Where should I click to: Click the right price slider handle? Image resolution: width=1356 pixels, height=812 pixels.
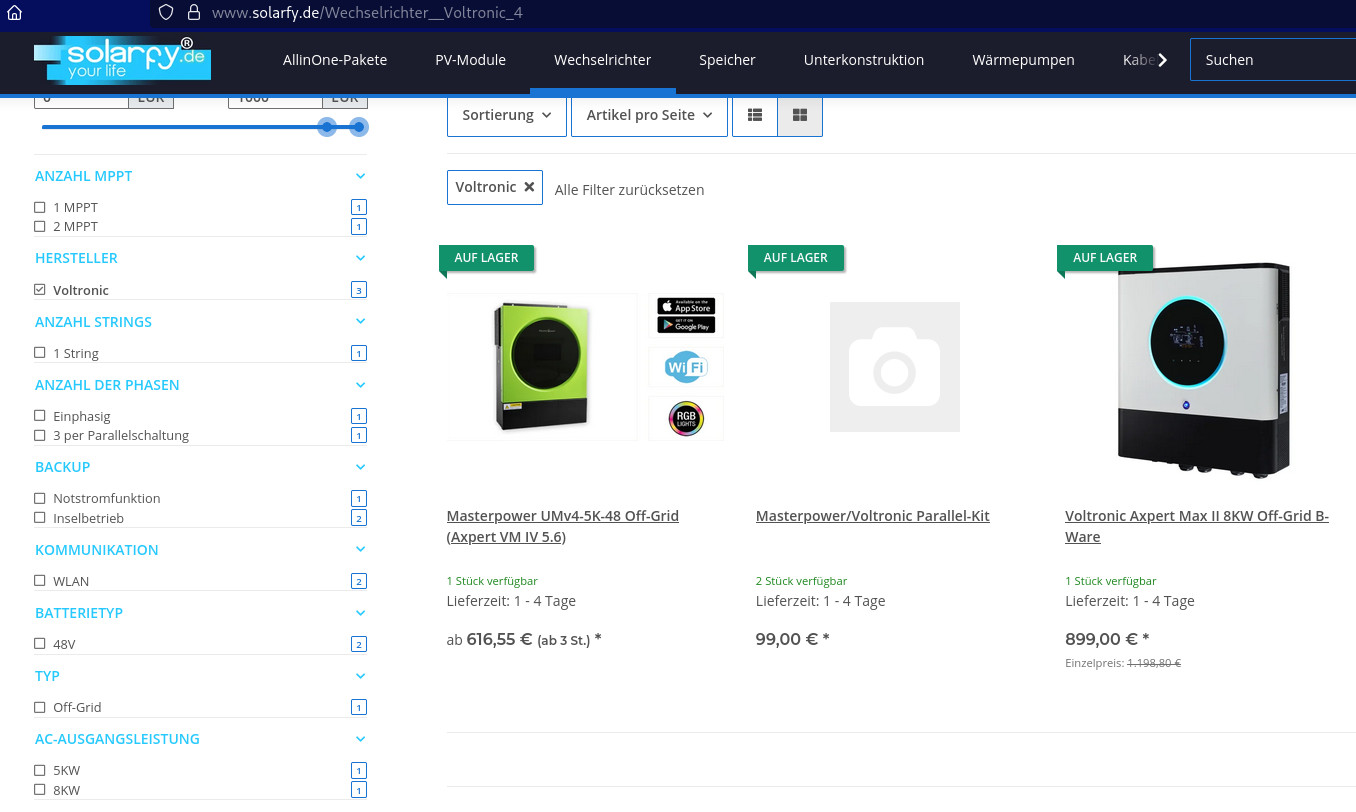(359, 127)
